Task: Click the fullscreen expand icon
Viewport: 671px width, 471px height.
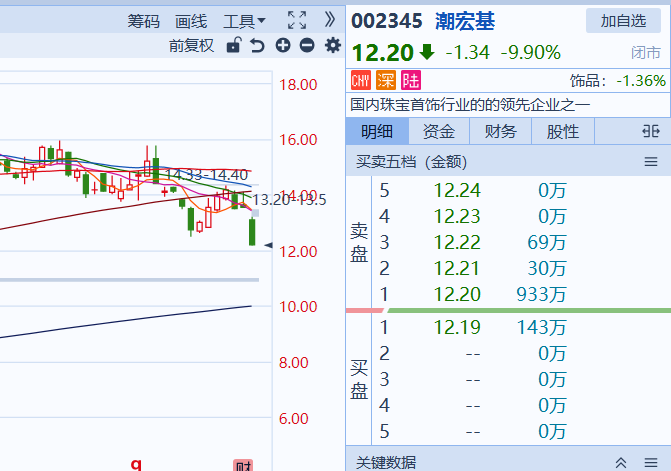Action: [296, 20]
